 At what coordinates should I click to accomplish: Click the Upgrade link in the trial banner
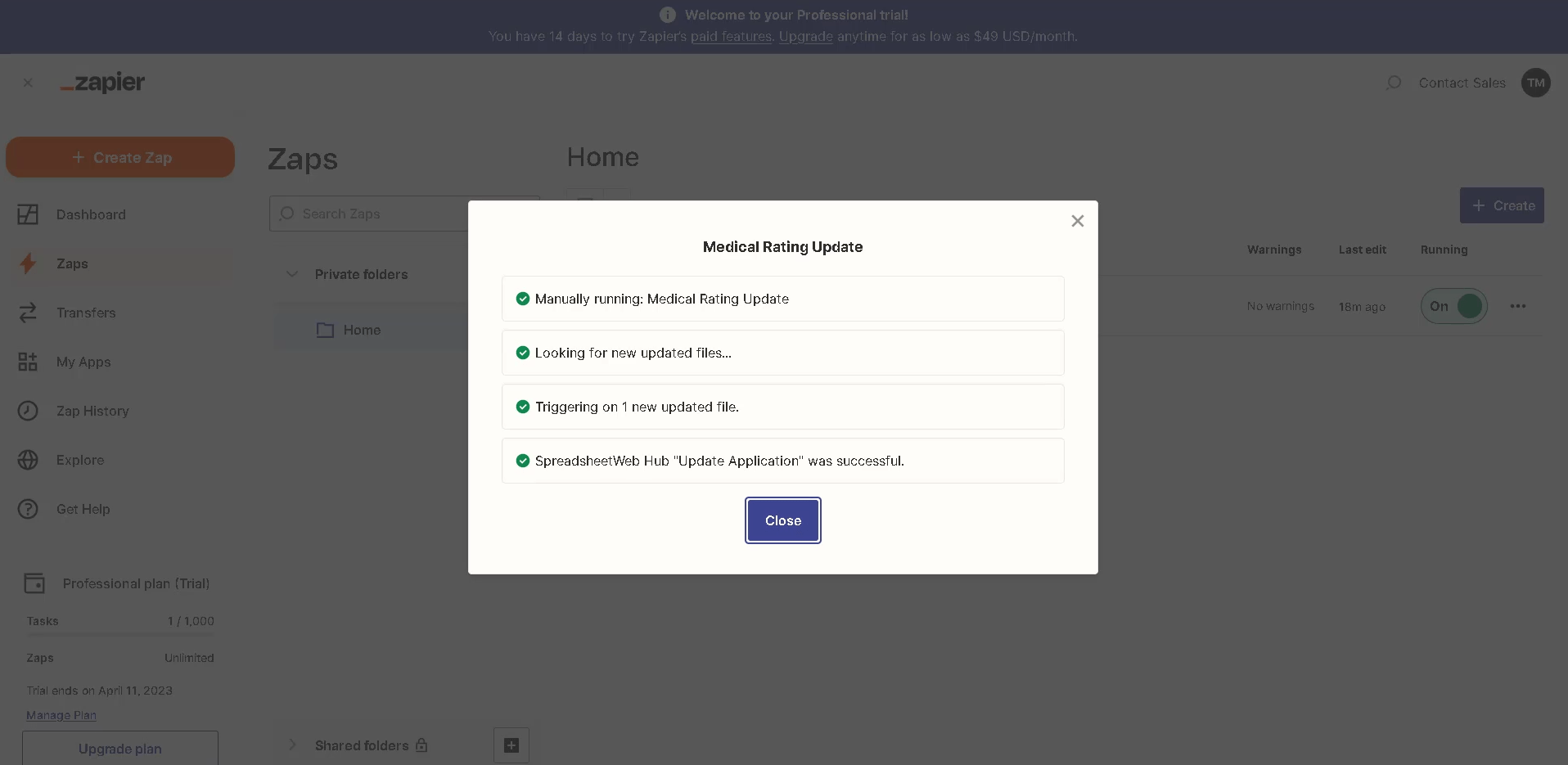805,37
